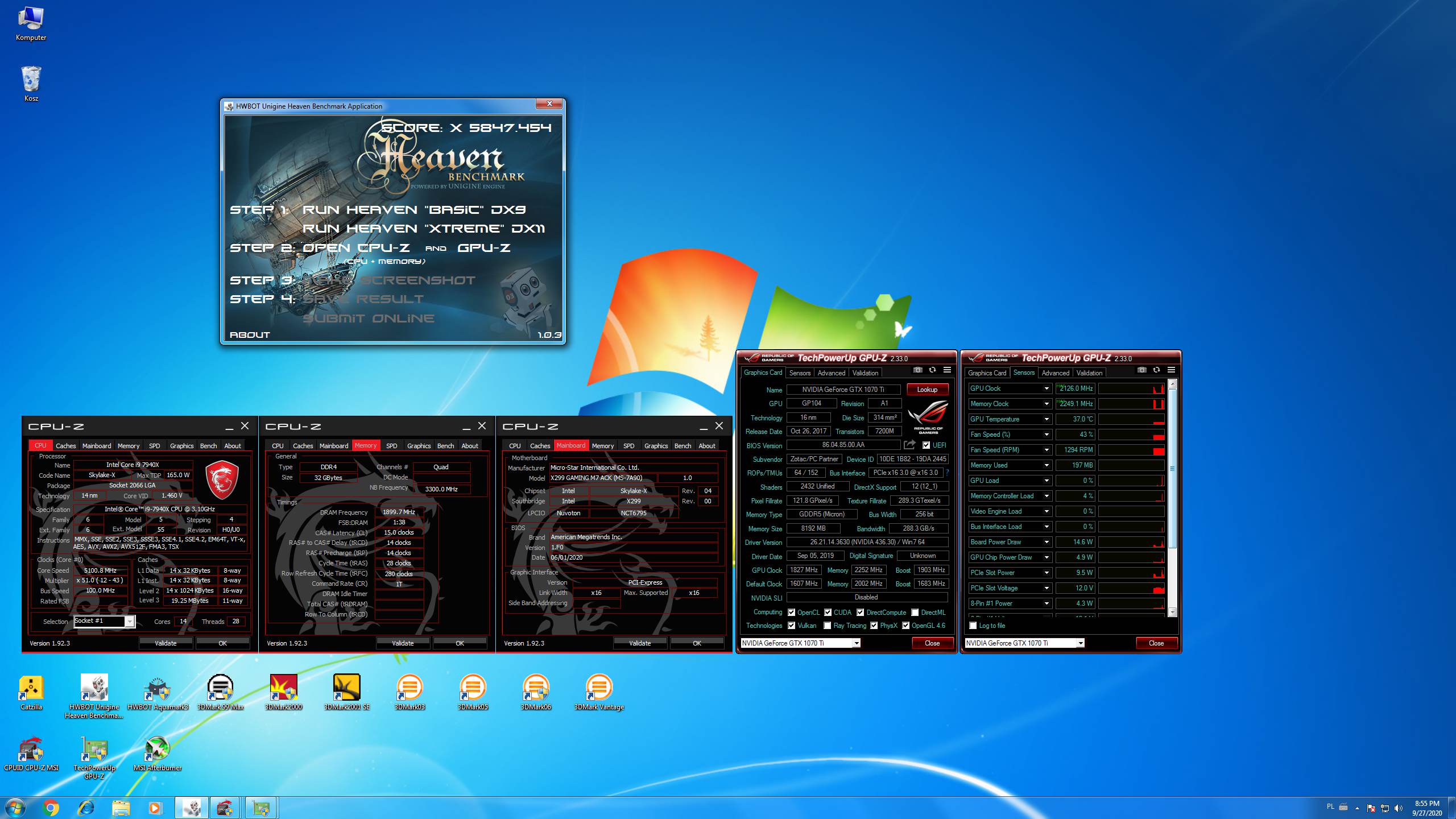Viewport: 1456px width, 819px height.
Task: Launch TechPowerUp GPU-Z desktop shortcut
Action: (x=94, y=758)
